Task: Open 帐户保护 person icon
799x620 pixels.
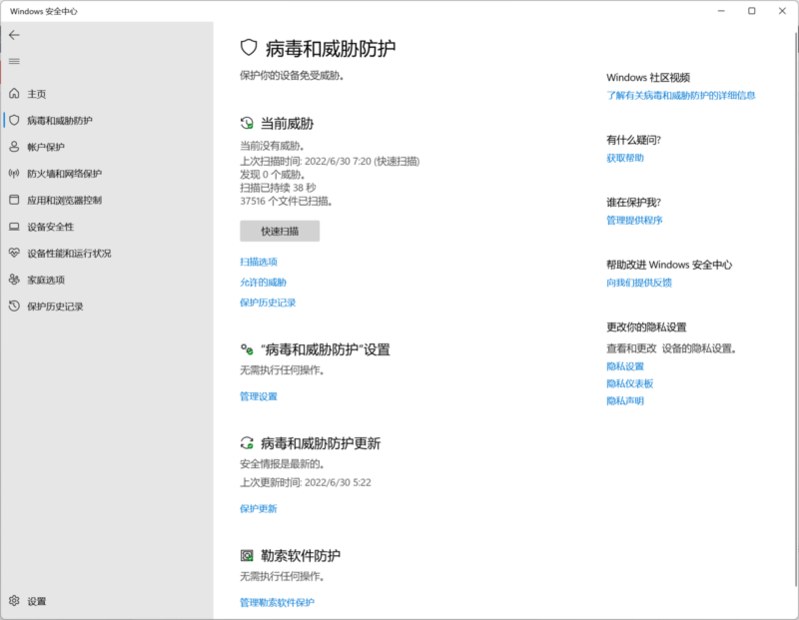Action: pos(14,147)
